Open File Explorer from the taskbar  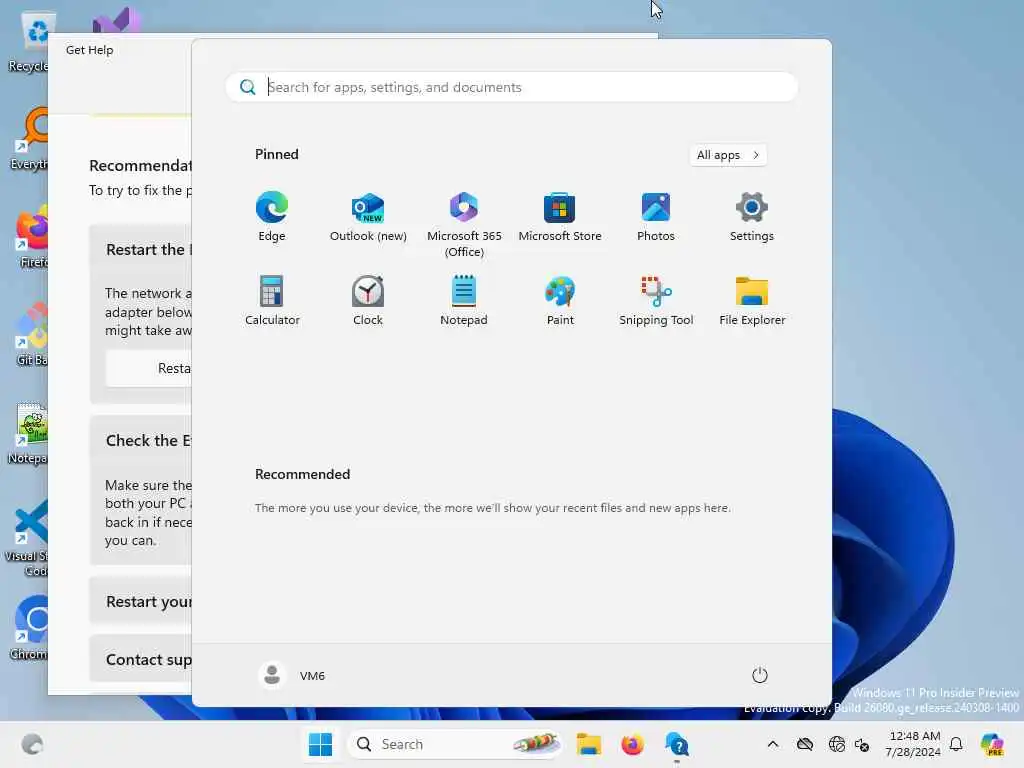tap(588, 744)
